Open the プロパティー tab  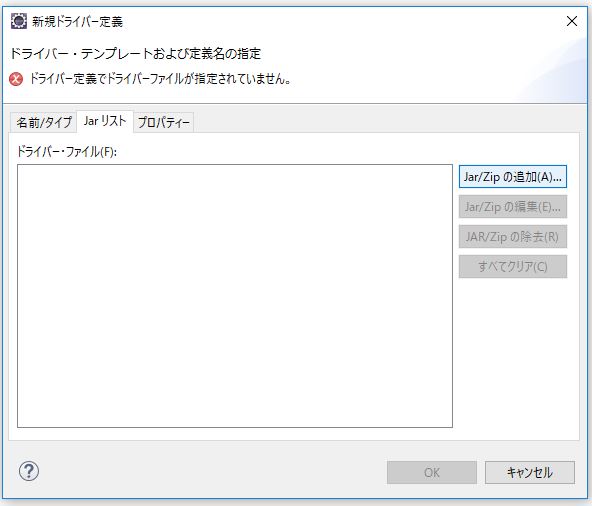pos(163,122)
